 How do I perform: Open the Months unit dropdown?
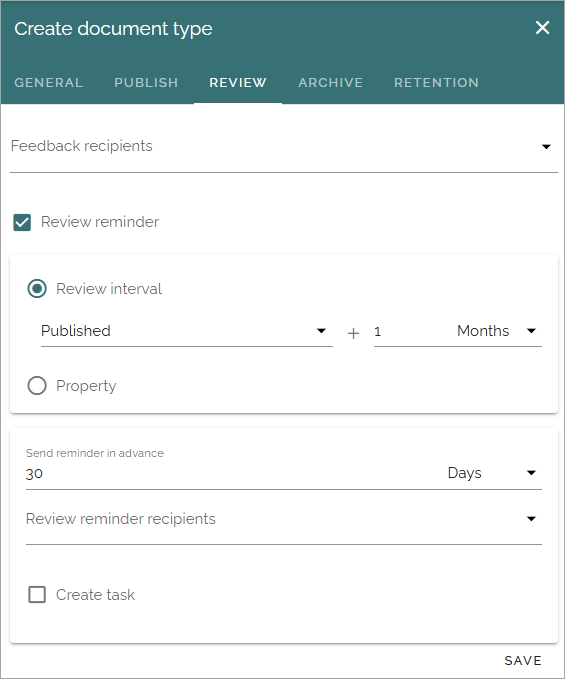tap(497, 331)
